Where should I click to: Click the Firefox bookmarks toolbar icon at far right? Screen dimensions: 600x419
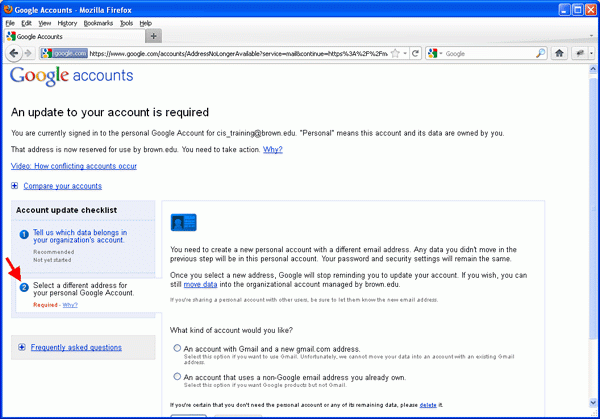[580, 53]
